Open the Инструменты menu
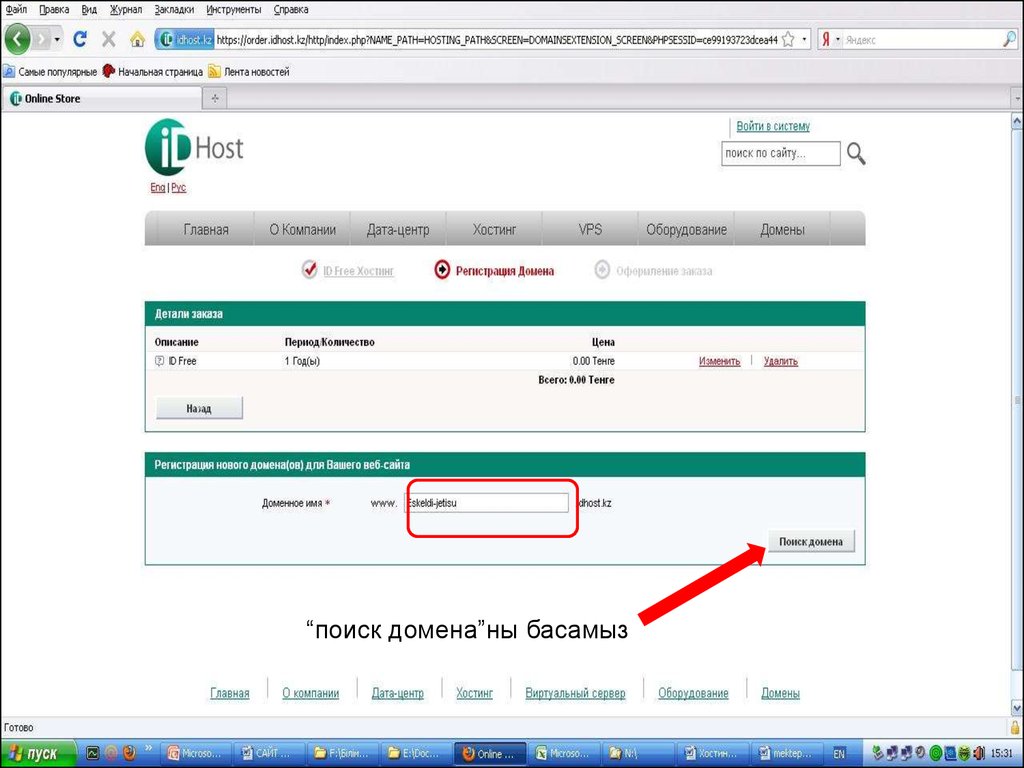Viewport: 1024px width, 768px height. pos(234,10)
